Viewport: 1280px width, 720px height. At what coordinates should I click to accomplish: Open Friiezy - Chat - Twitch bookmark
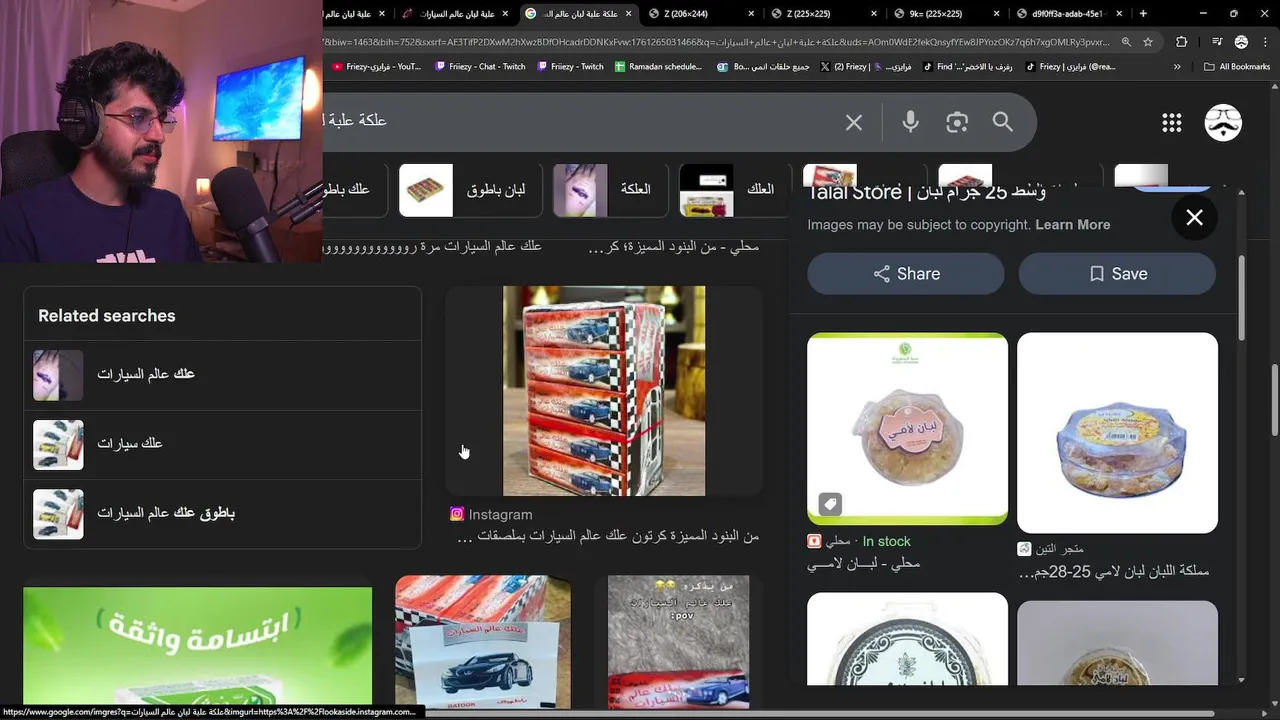click(x=479, y=67)
